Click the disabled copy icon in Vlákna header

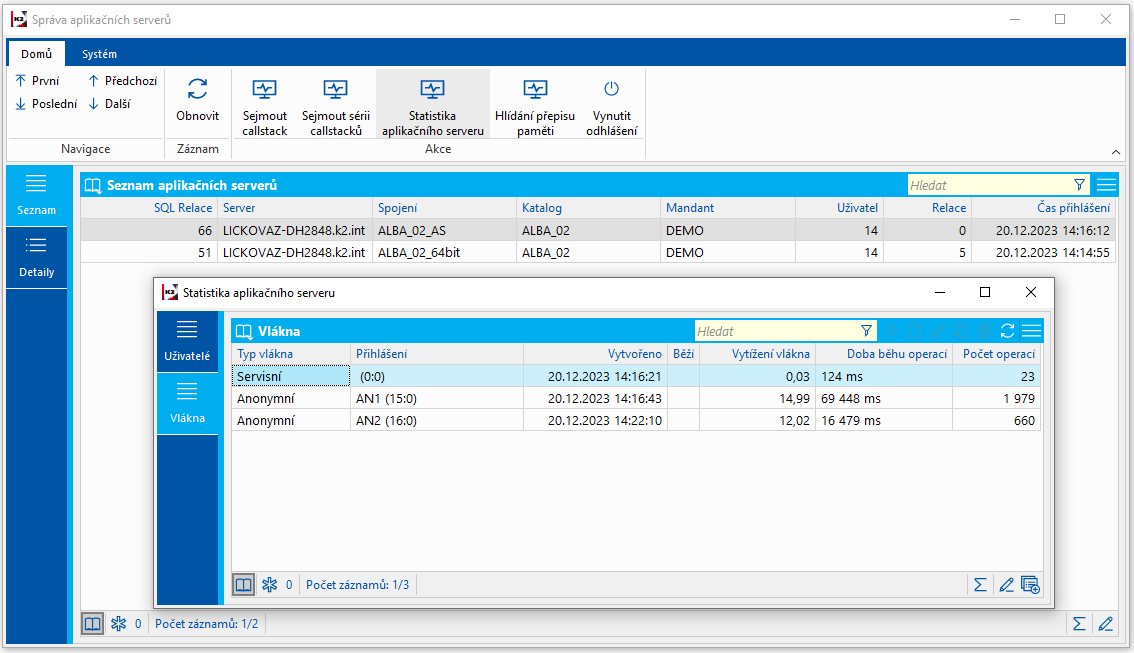(961, 331)
